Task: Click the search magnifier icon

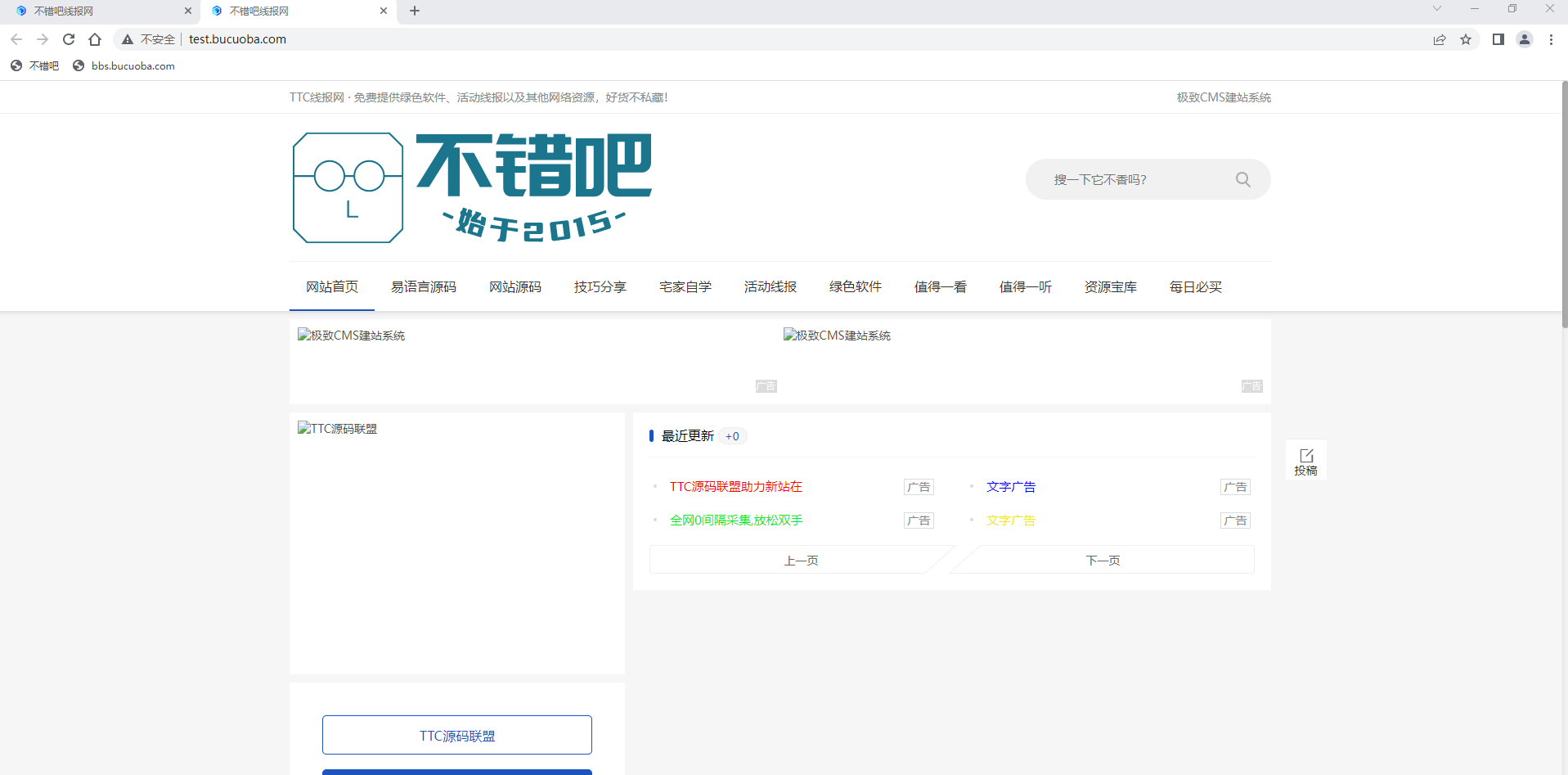Action: click(1242, 179)
